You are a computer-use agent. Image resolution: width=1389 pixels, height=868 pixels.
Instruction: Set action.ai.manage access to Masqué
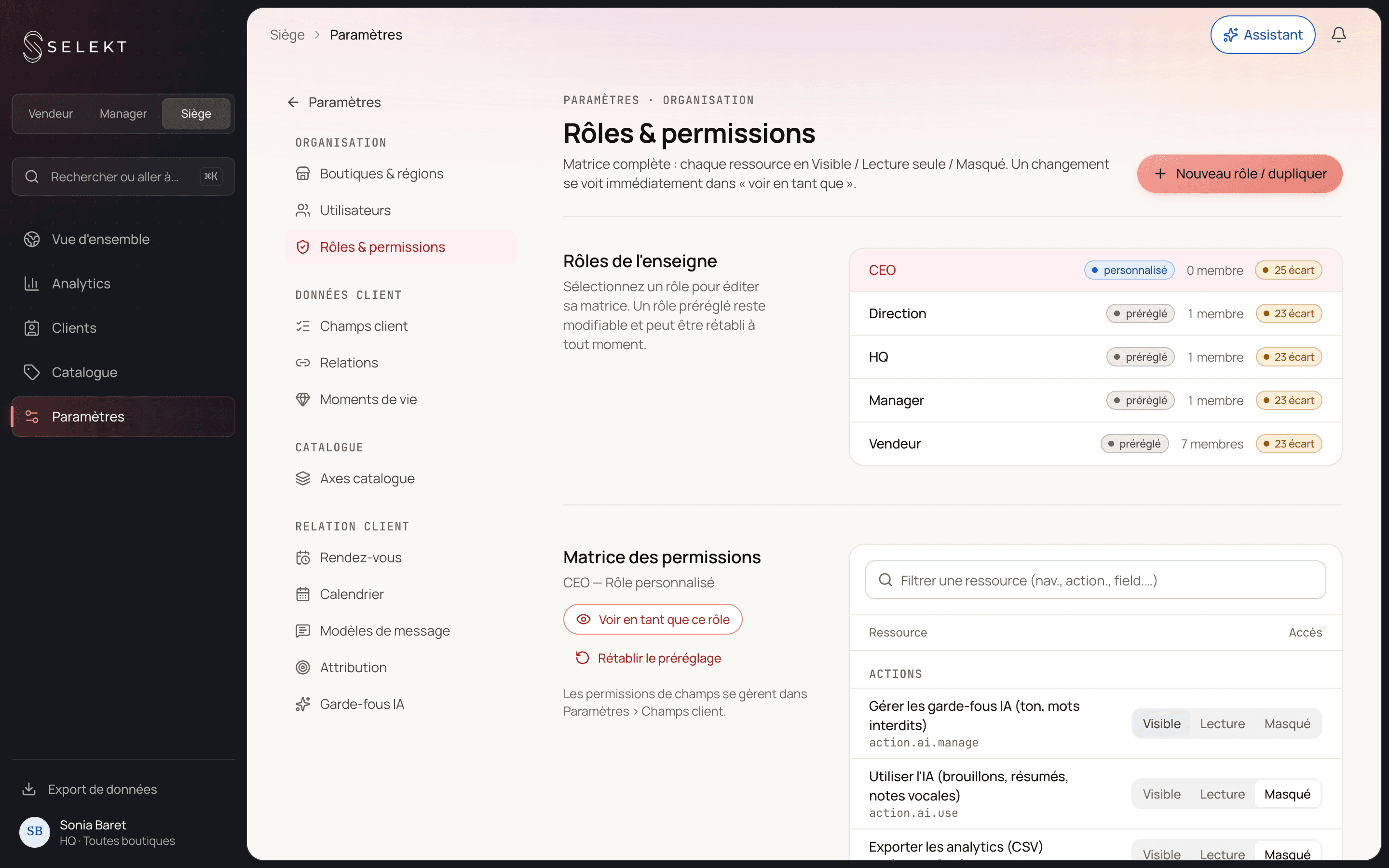tap(1287, 723)
